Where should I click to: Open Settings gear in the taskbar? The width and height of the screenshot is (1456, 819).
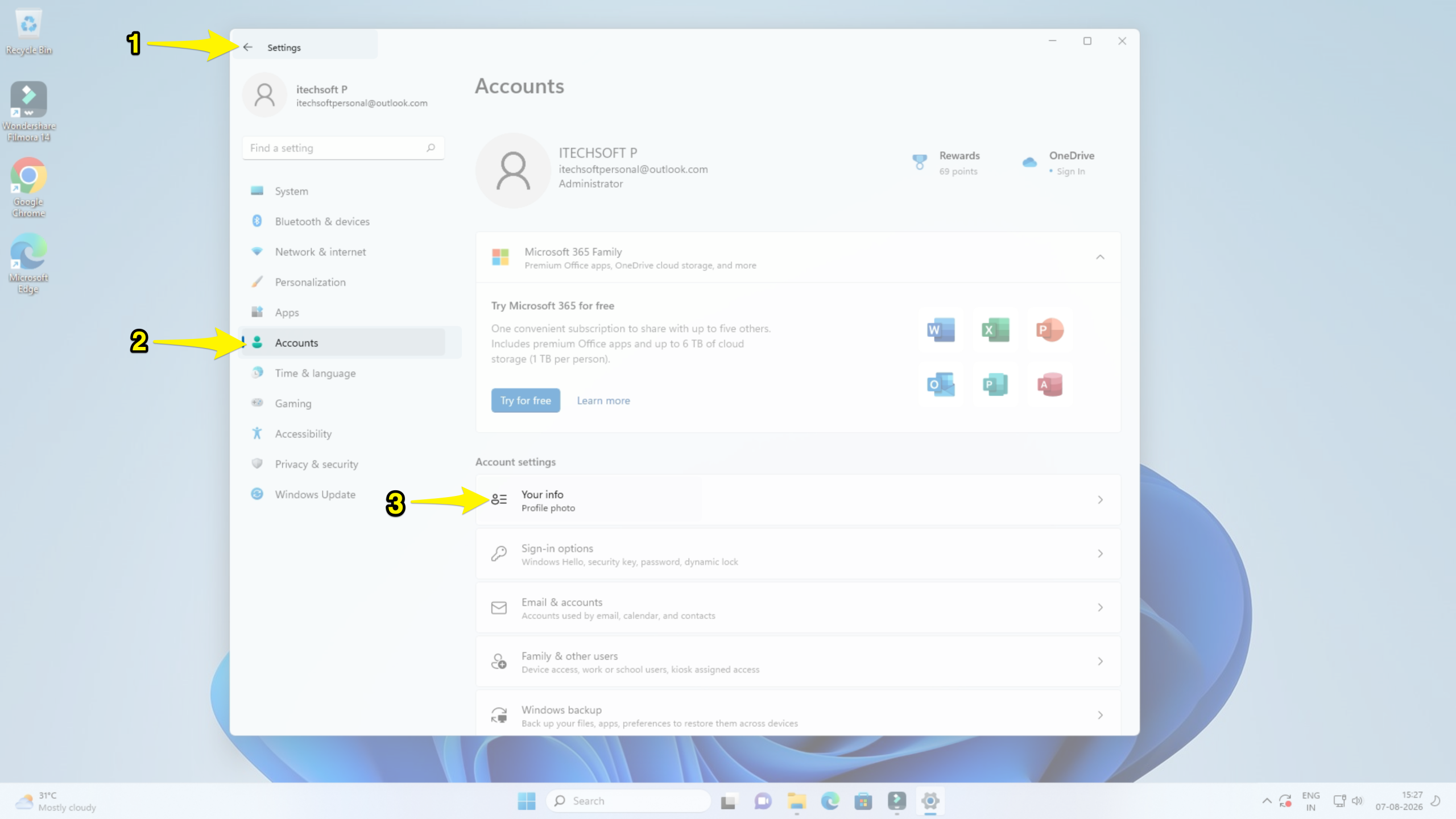point(930,801)
